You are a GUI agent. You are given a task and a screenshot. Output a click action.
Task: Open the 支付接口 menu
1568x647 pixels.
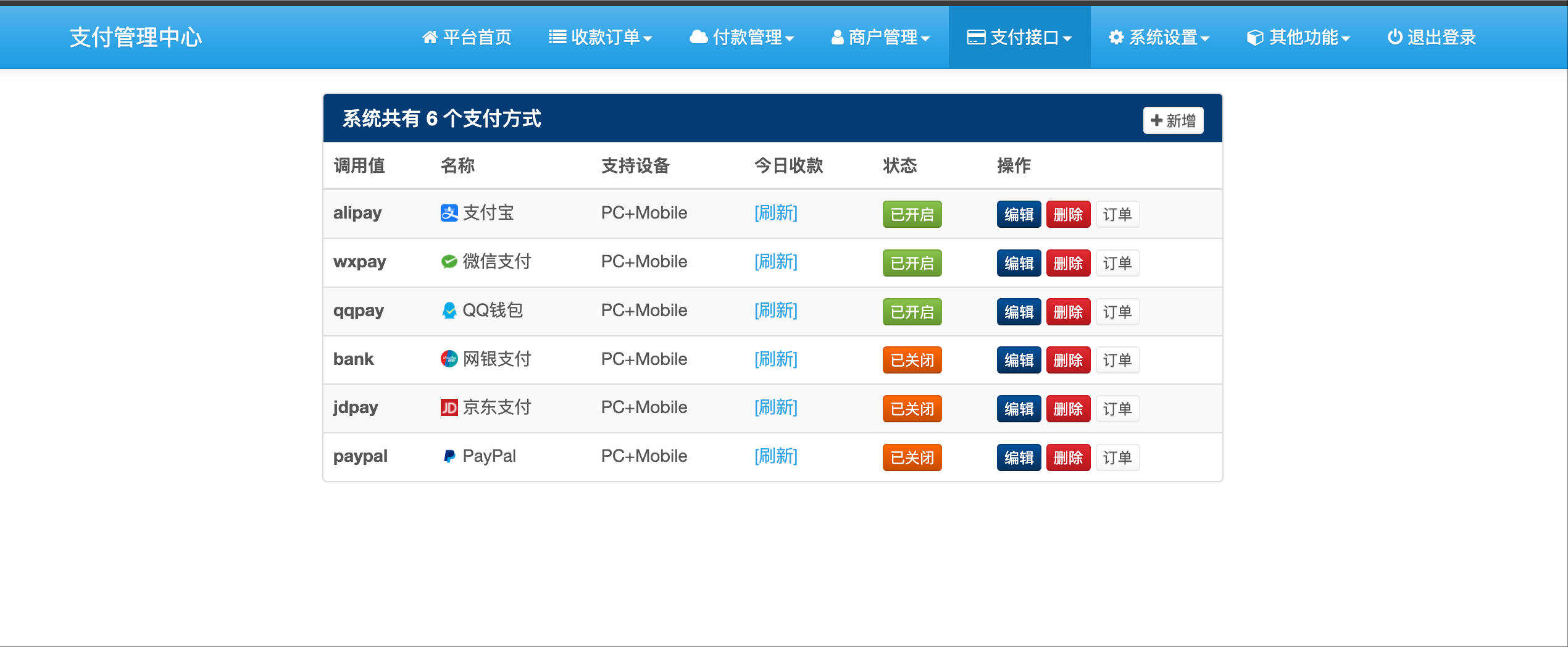pos(1019,38)
